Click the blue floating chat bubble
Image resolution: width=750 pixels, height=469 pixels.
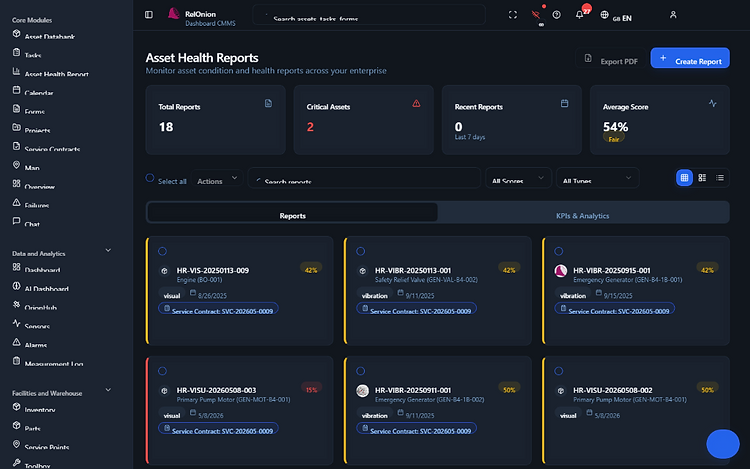coord(723,444)
